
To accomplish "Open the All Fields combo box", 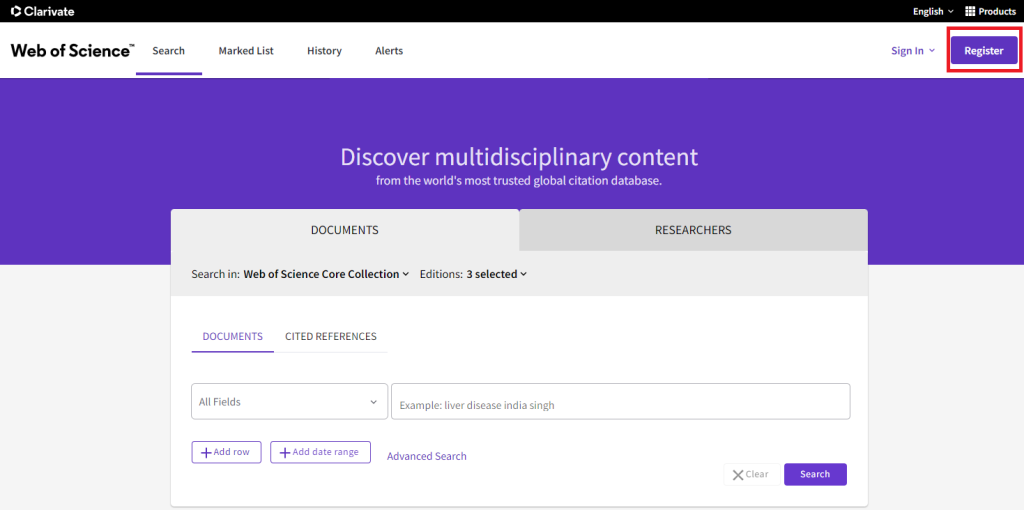I will (x=289, y=402).
